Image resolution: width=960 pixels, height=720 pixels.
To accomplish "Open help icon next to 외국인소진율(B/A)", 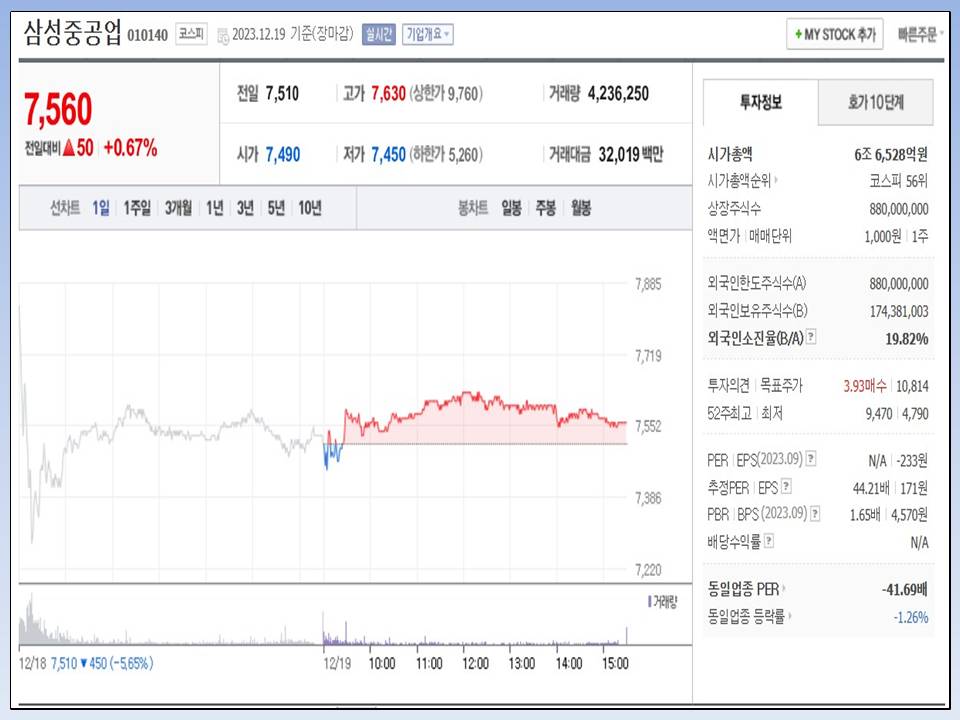I will pyautogui.click(x=811, y=336).
